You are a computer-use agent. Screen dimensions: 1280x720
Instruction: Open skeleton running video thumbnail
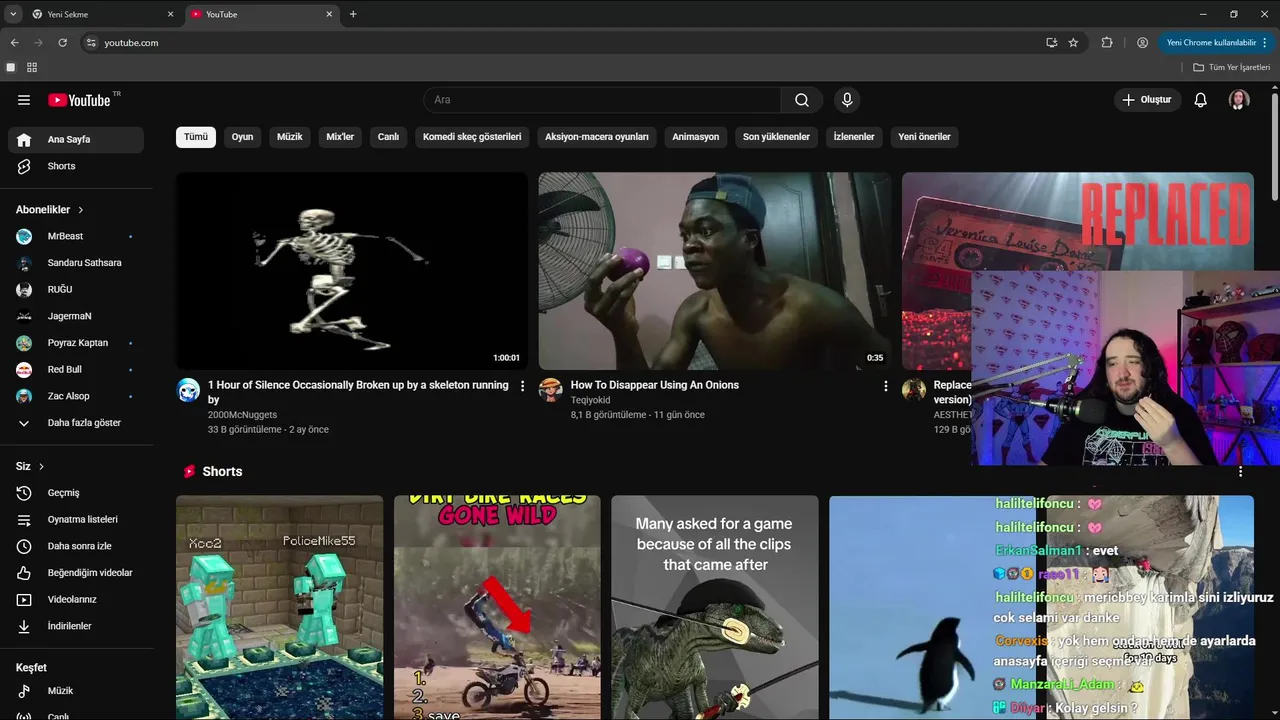[x=352, y=271]
